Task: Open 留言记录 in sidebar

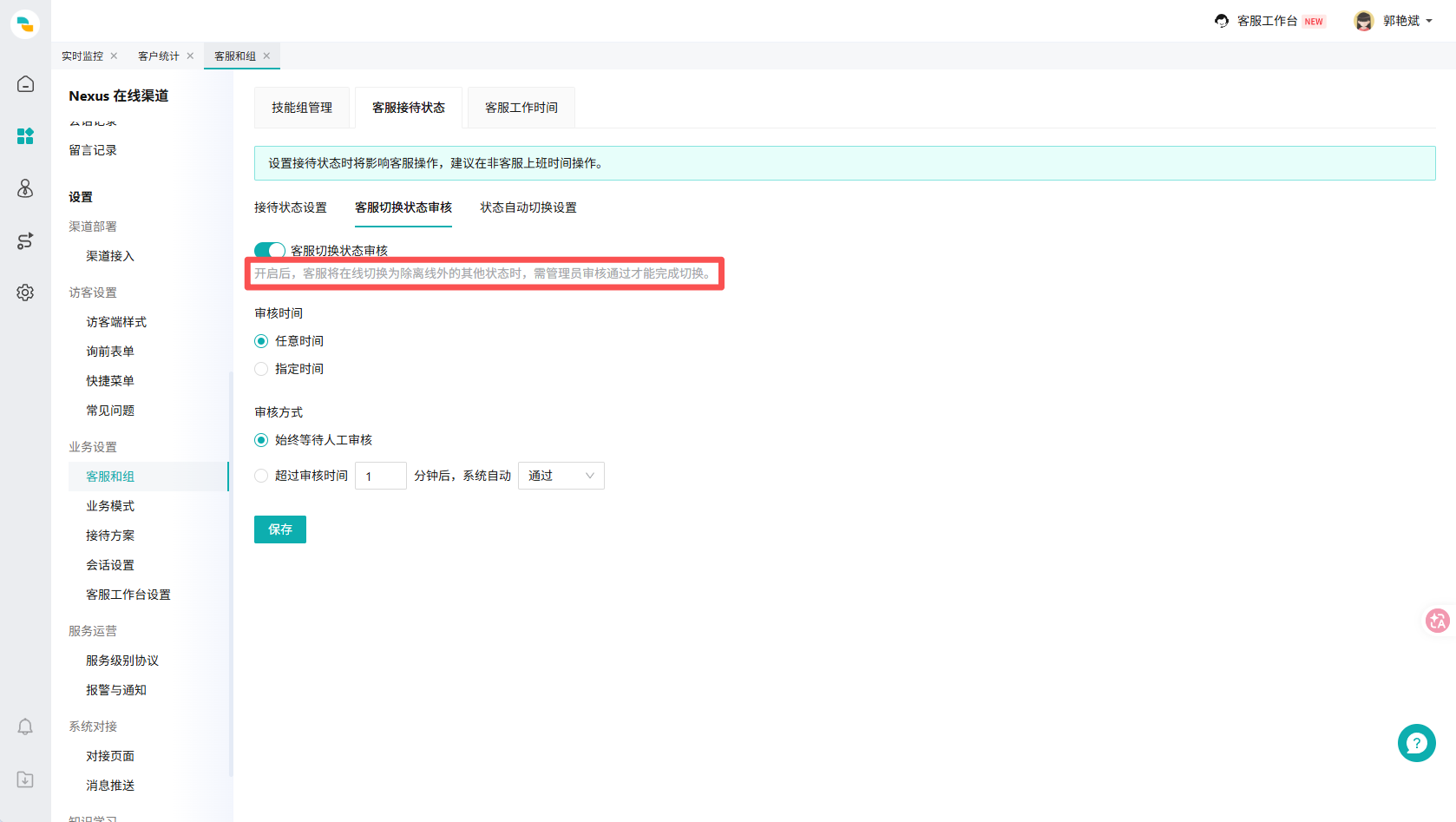Action: 93,150
